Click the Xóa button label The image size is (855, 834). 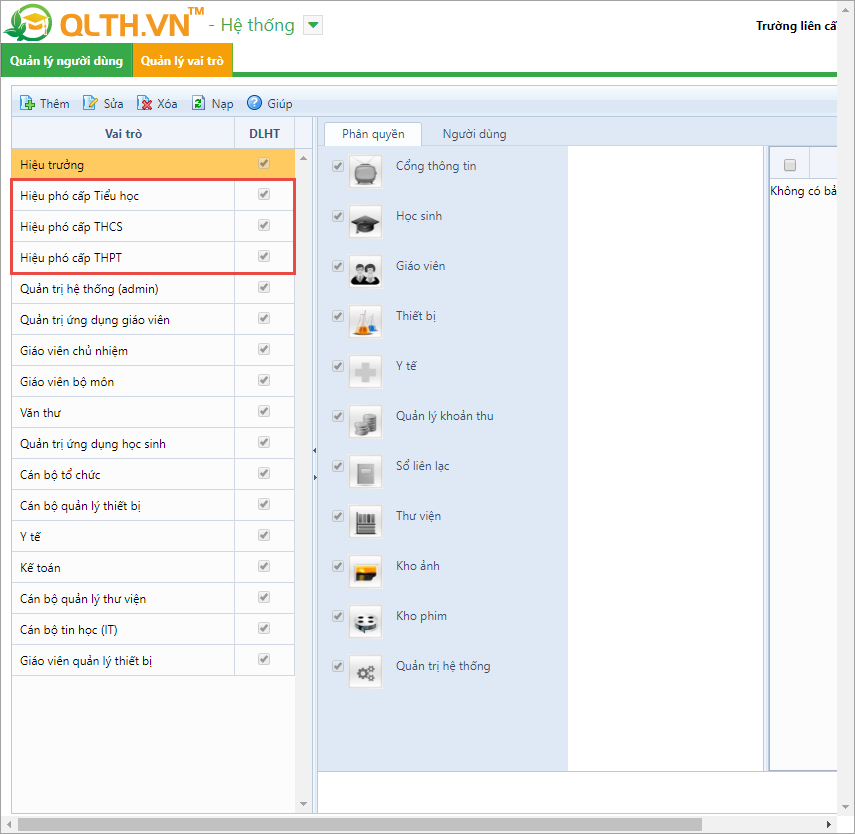pyautogui.click(x=167, y=104)
